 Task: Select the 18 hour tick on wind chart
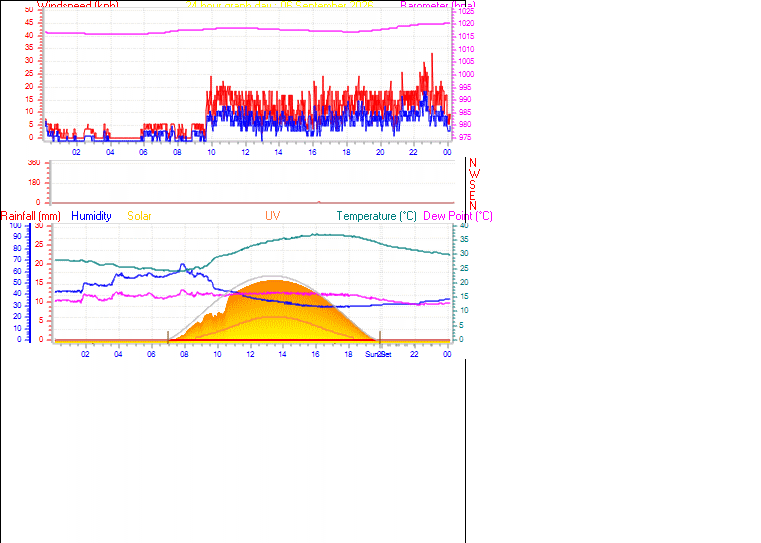pyautogui.click(x=347, y=152)
